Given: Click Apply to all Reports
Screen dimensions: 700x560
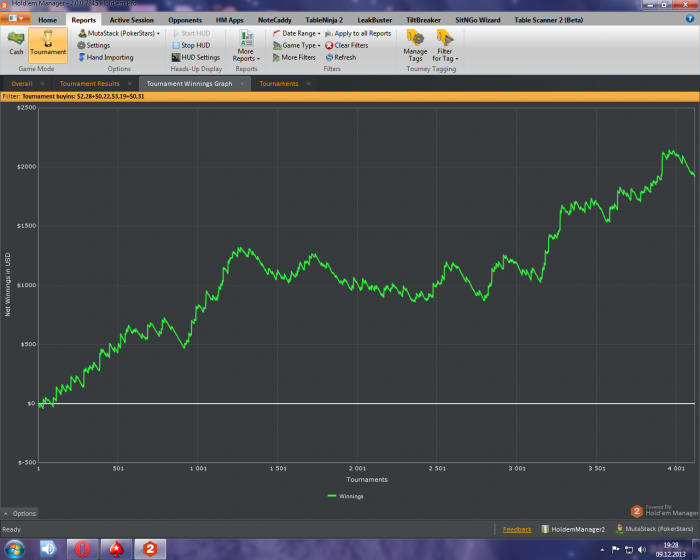Looking at the screenshot, I should [x=358, y=33].
